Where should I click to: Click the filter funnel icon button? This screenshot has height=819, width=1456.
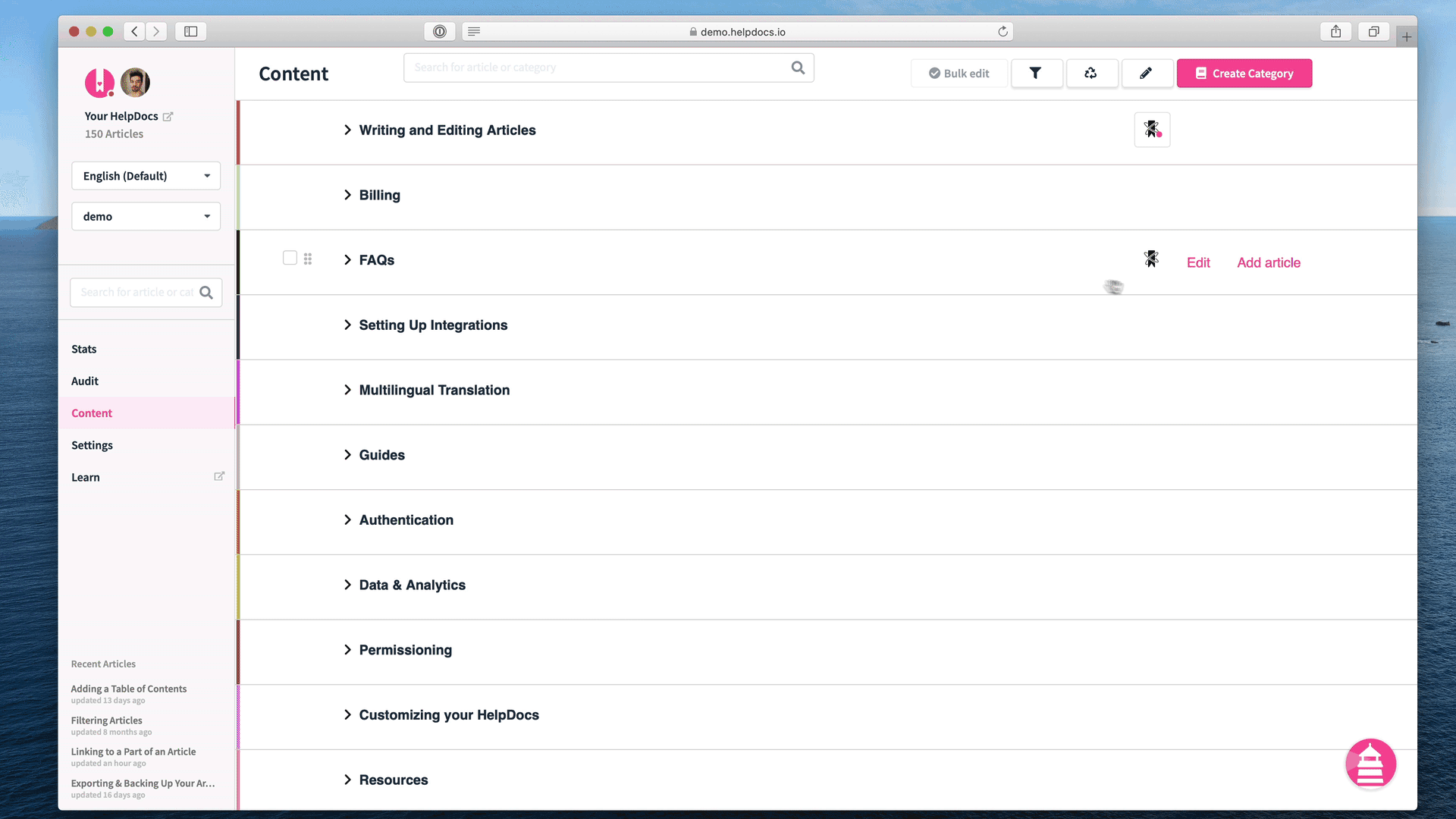point(1036,74)
